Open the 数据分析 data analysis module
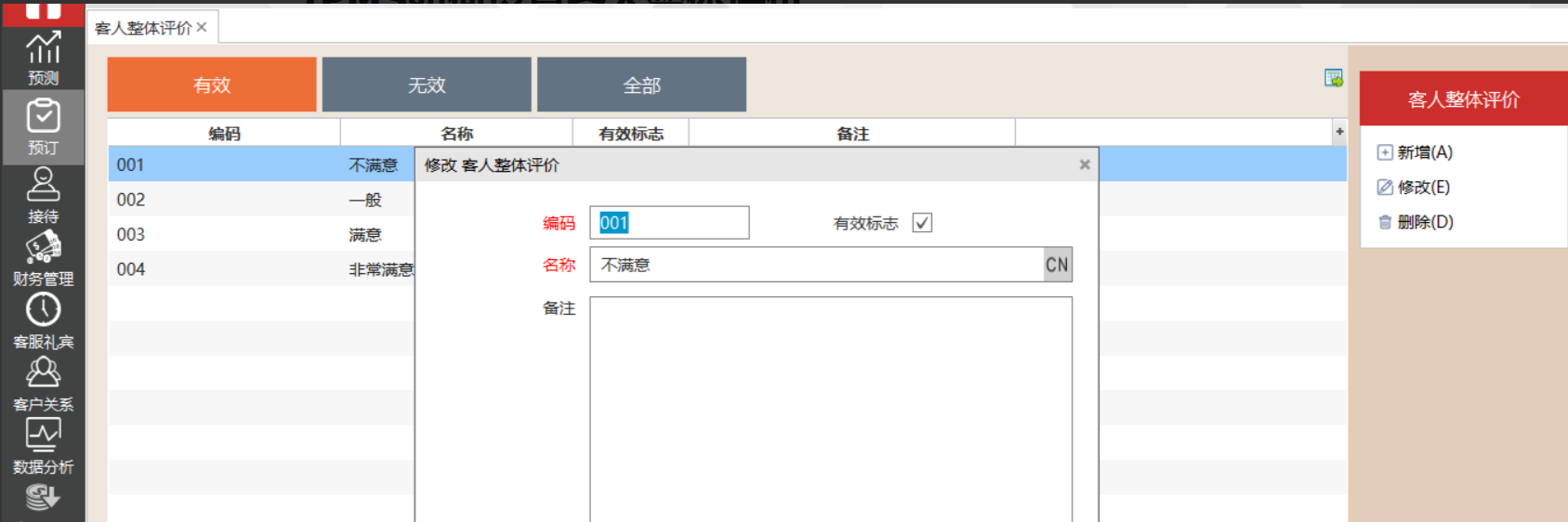1568x522 pixels. click(x=43, y=446)
